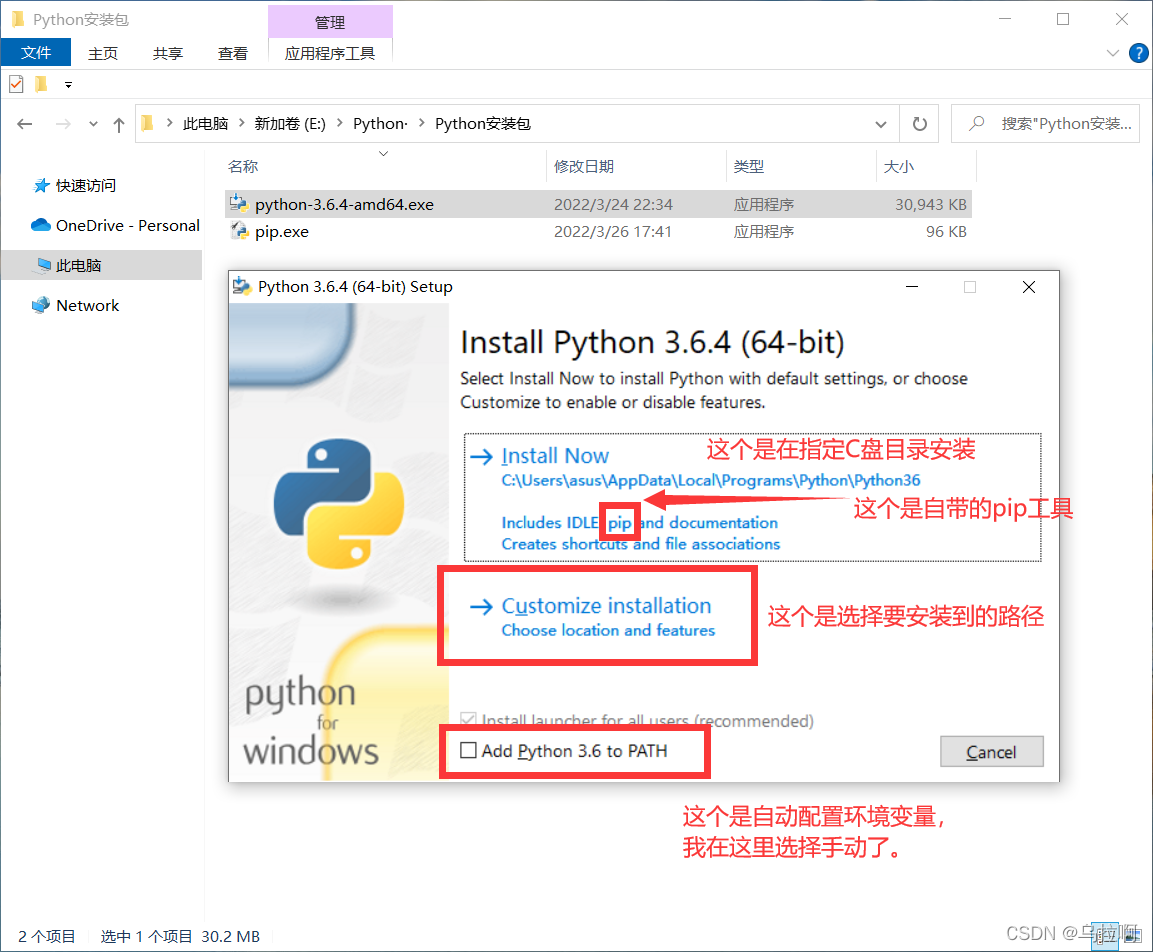Select the python-3.6.4-amd64.exe file
The height and width of the screenshot is (952, 1153).
(599, 204)
